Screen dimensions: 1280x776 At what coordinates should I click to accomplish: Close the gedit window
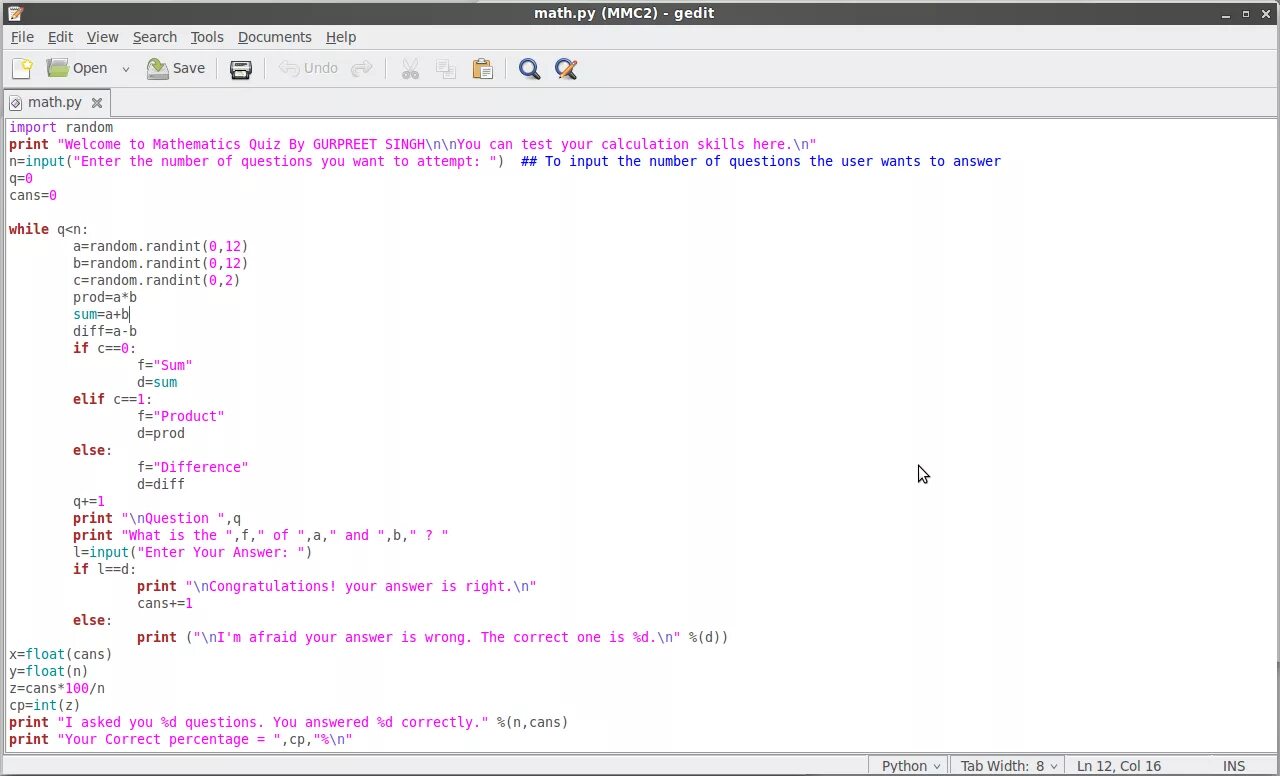pos(1266,14)
